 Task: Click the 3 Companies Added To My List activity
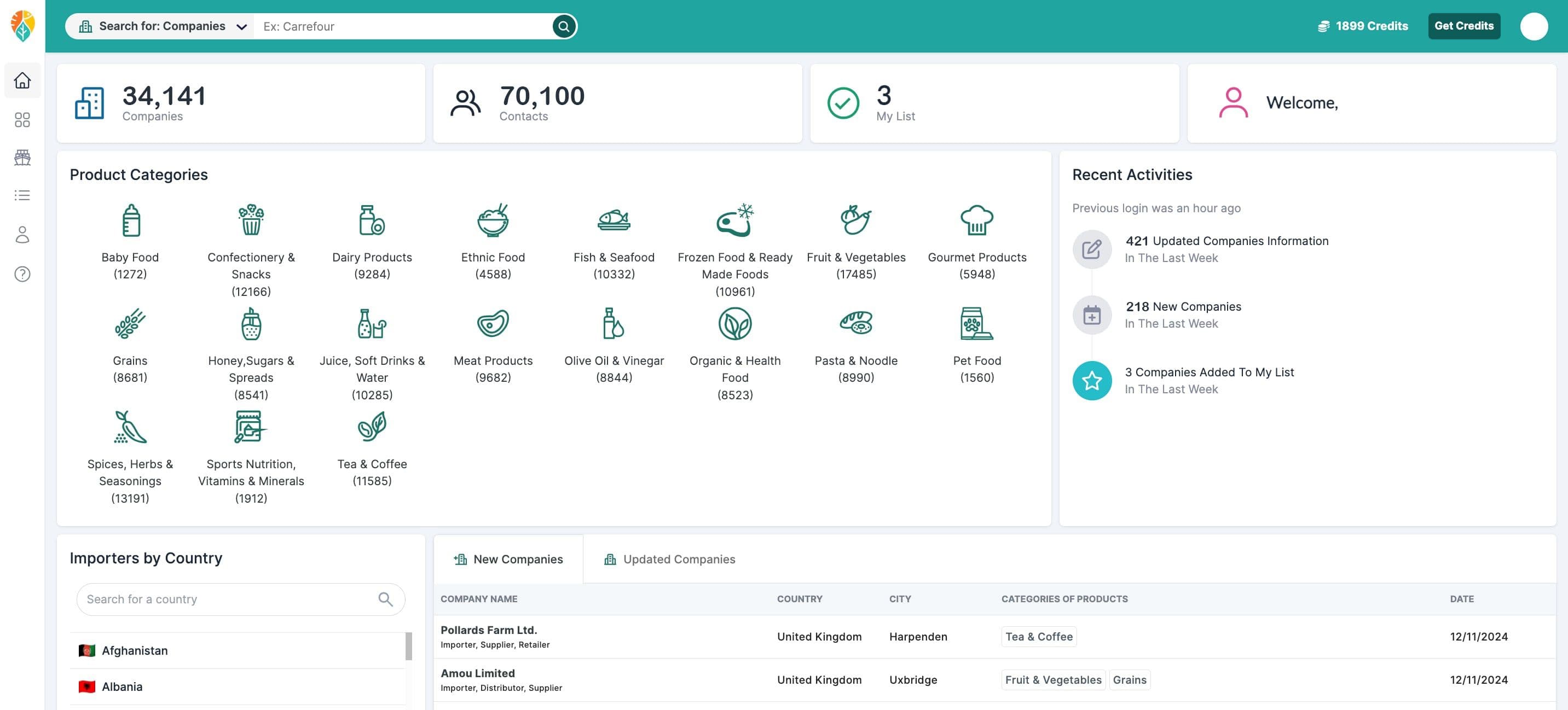tap(1209, 373)
